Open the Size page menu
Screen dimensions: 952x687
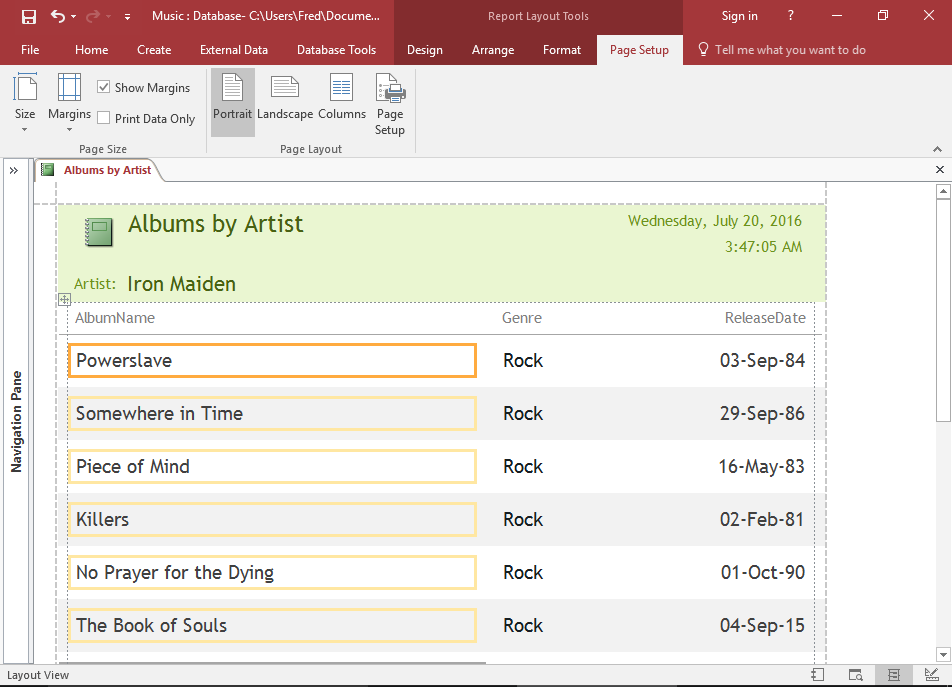pos(25,103)
